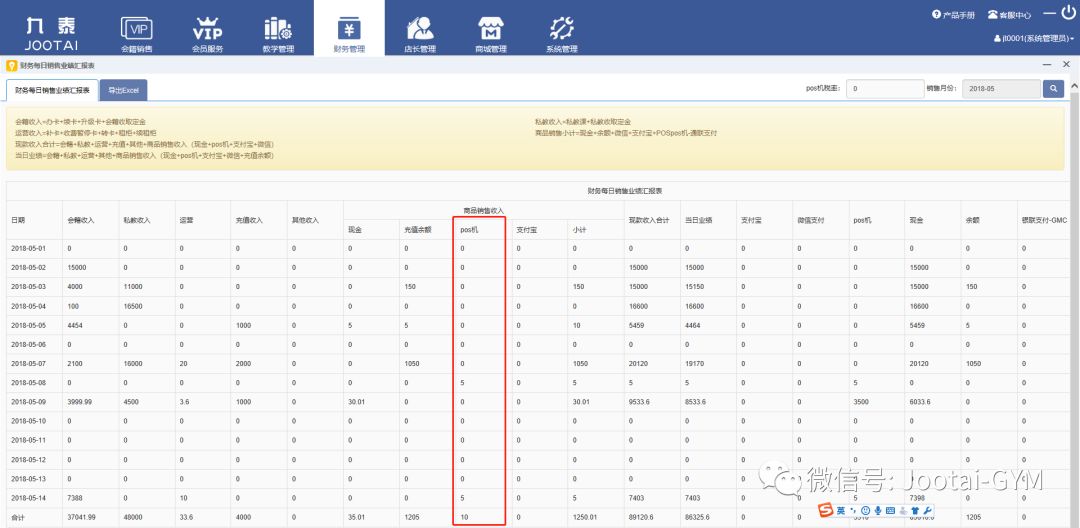This screenshot has height=528, width=1080.
Task: Open the 会籍销售 VIP card module
Action: click(x=136, y=34)
